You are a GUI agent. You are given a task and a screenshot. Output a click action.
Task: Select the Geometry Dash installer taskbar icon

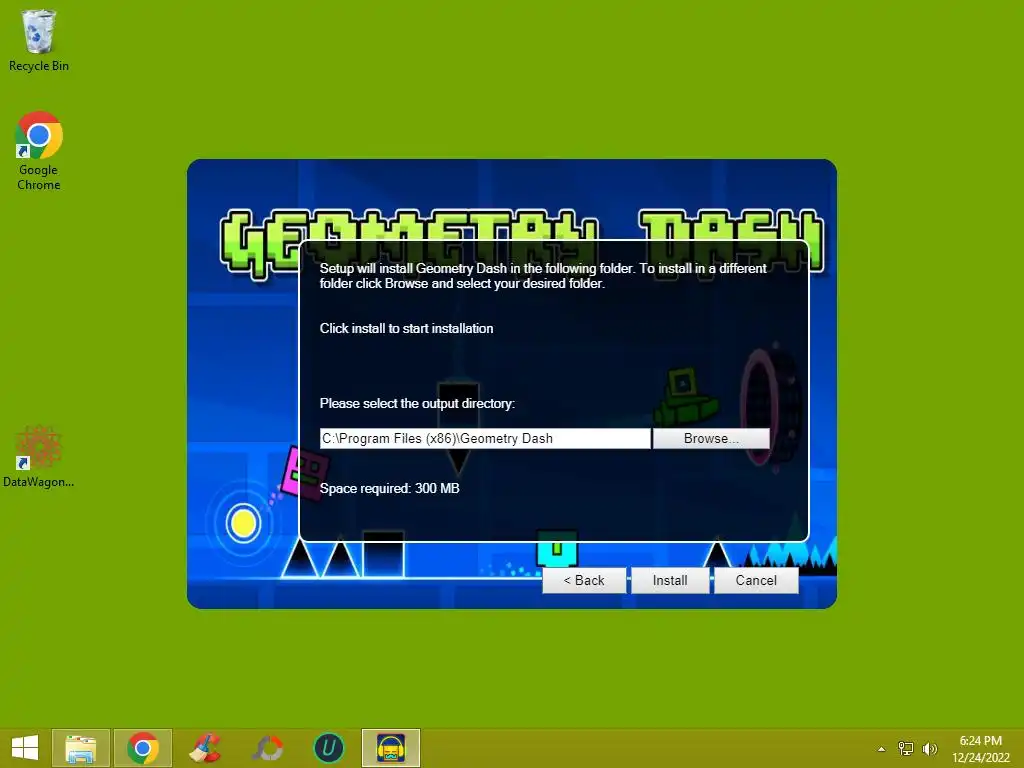(x=391, y=748)
